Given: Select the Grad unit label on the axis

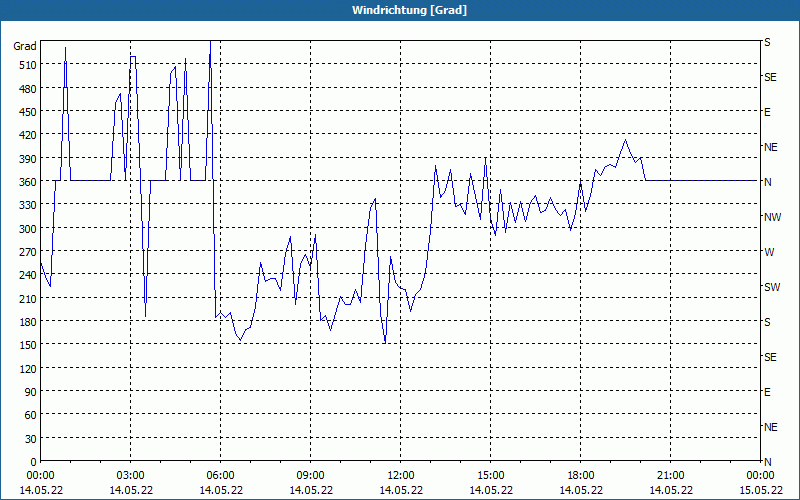Looking at the screenshot, I should pos(24,46).
